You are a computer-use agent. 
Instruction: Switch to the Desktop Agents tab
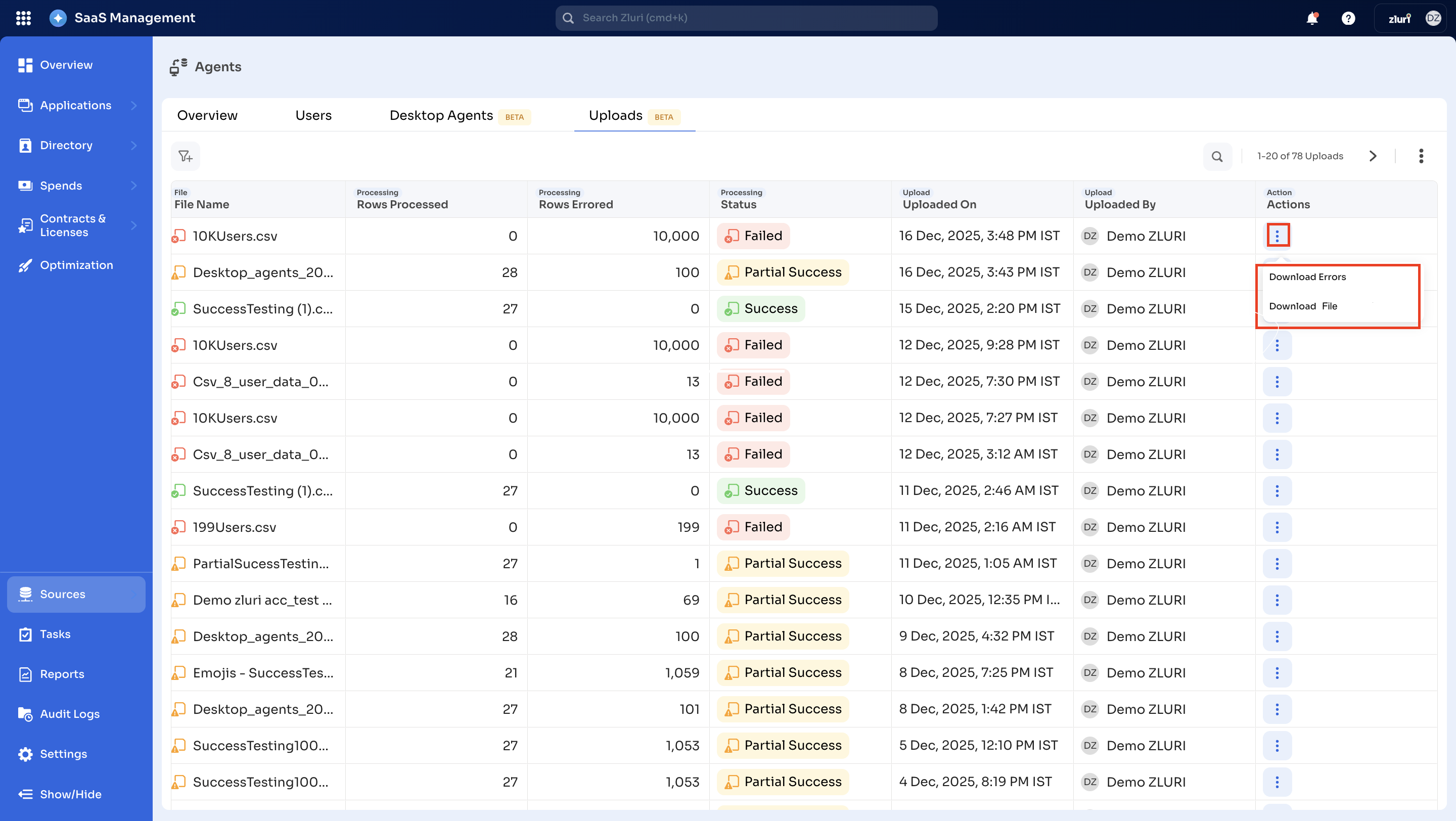(441, 115)
